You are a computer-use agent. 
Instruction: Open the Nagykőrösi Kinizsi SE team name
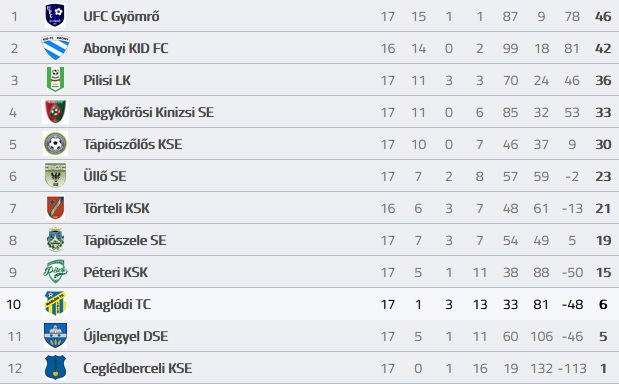tap(148, 112)
